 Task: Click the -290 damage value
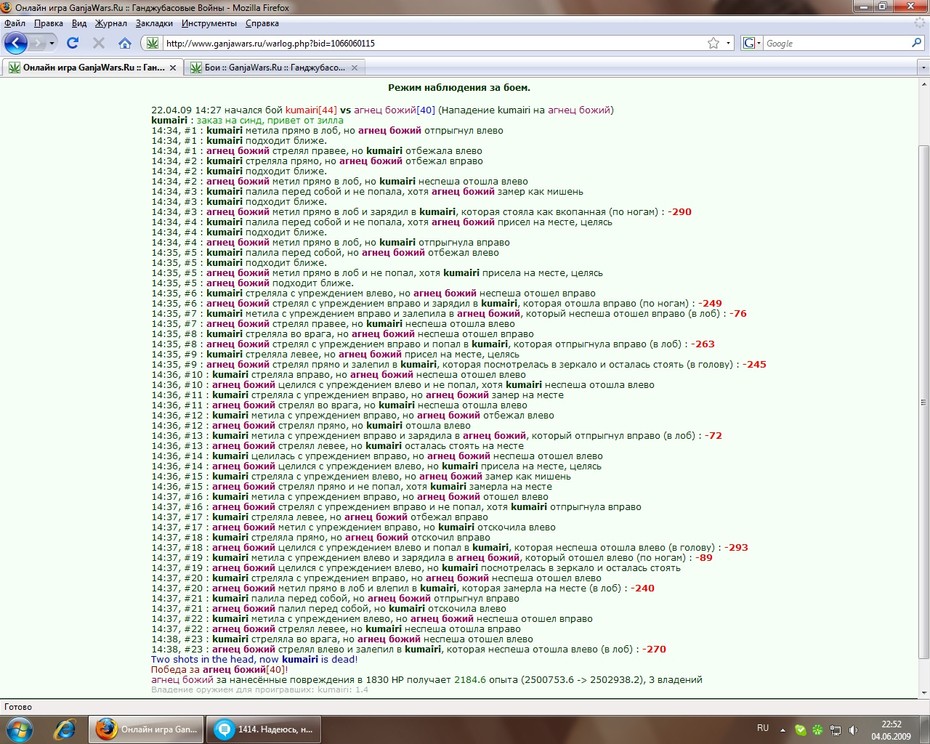pos(680,212)
